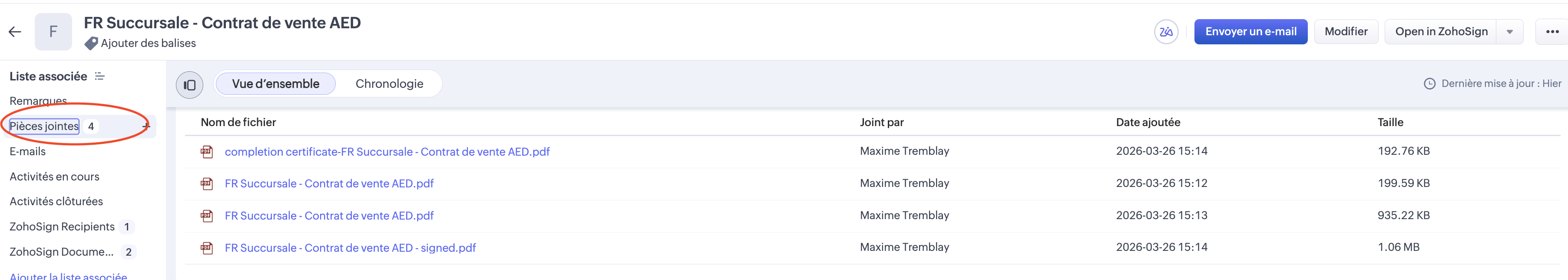This screenshot has width=1568, height=280.
Task: Click the back arrow icon
Action: pos(15,32)
